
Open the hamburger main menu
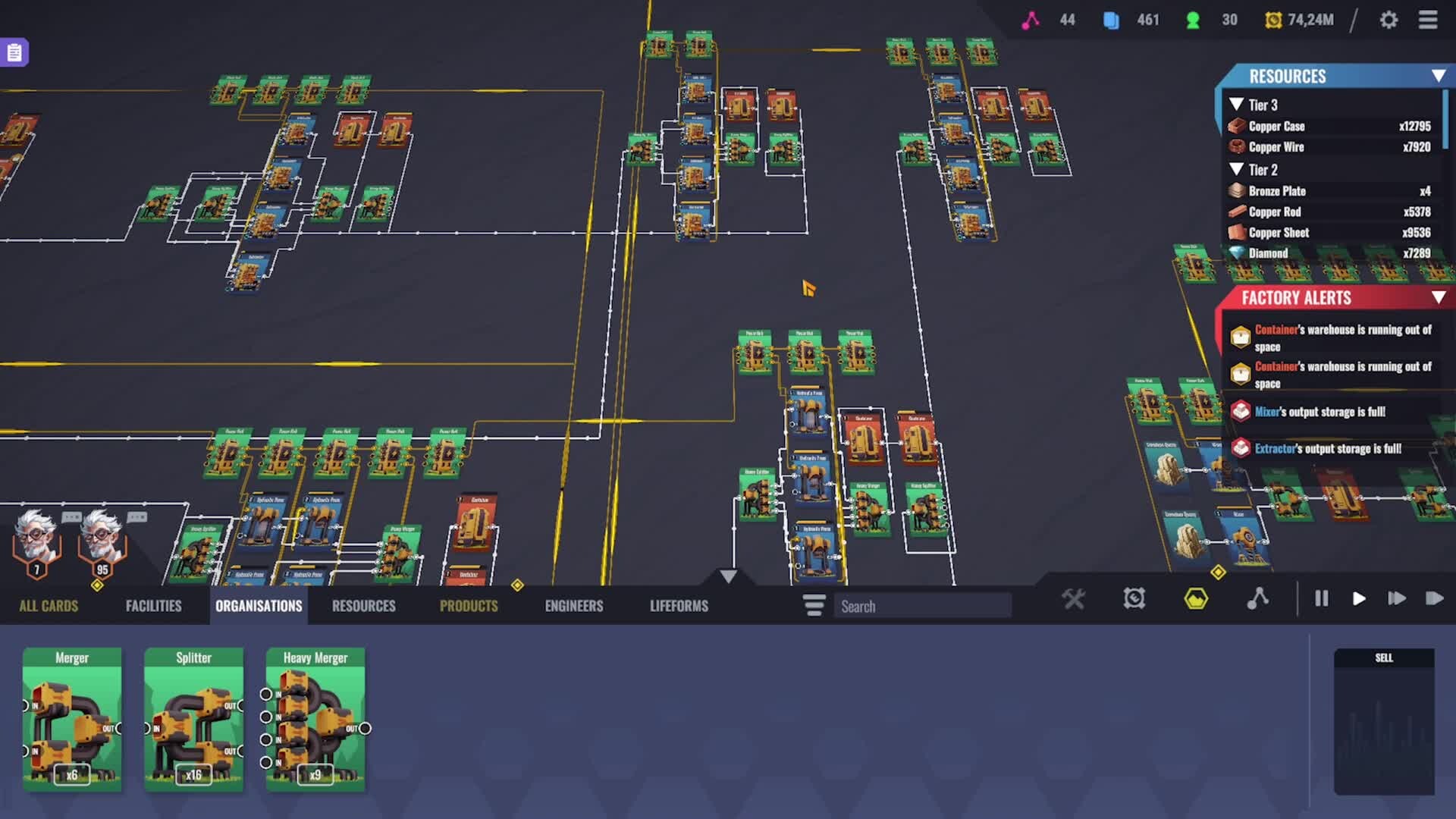click(x=1428, y=20)
